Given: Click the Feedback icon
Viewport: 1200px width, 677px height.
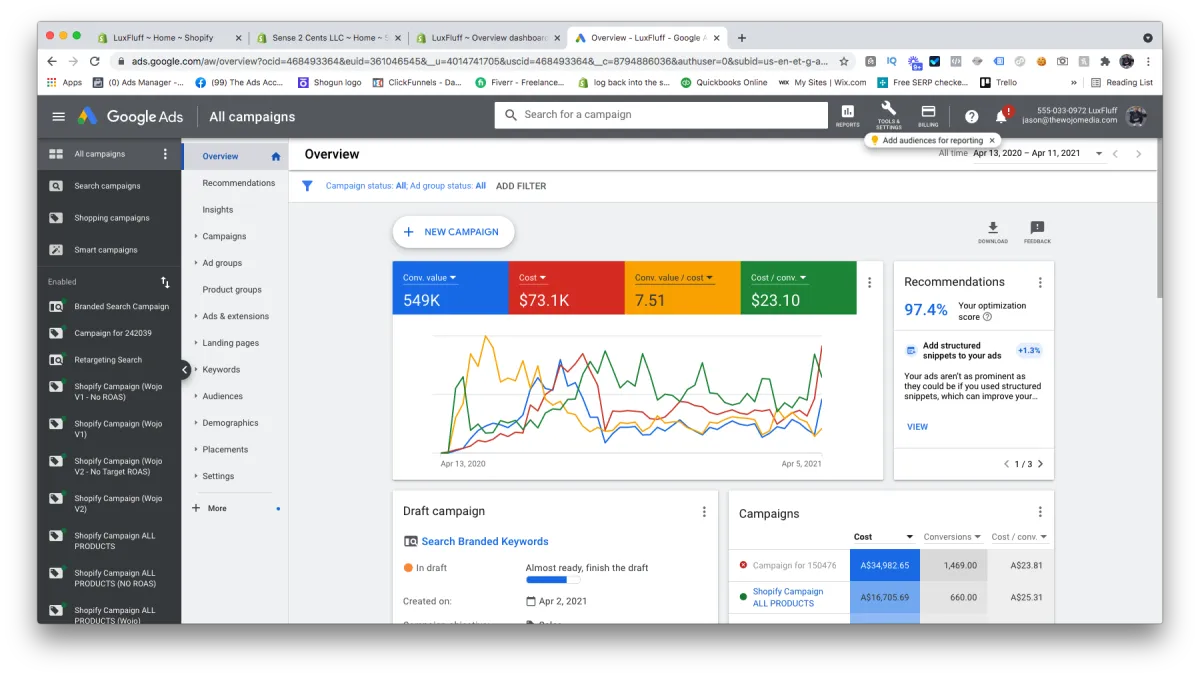Looking at the screenshot, I should (x=1037, y=232).
